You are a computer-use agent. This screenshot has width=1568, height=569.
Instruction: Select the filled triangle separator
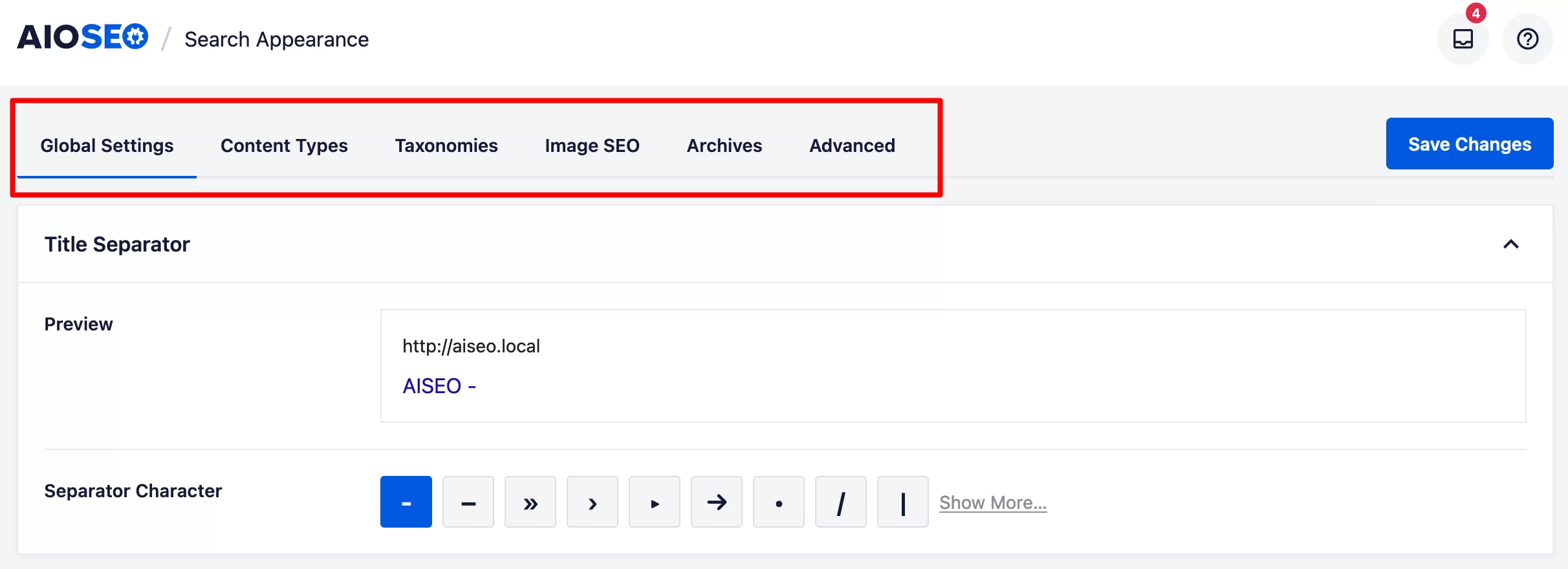(x=655, y=502)
